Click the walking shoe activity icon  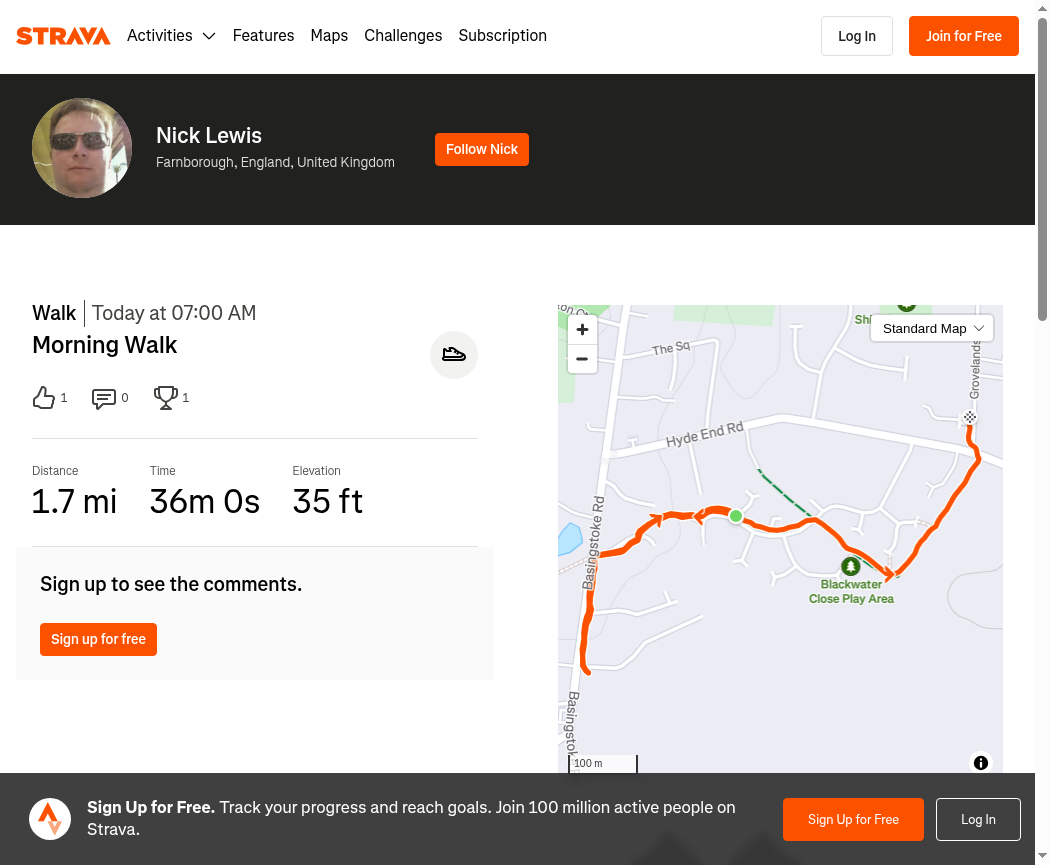(x=454, y=355)
